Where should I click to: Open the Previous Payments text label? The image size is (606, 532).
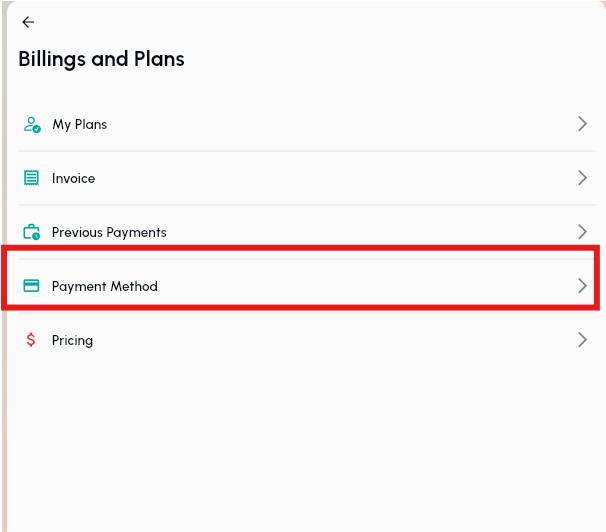tap(109, 233)
